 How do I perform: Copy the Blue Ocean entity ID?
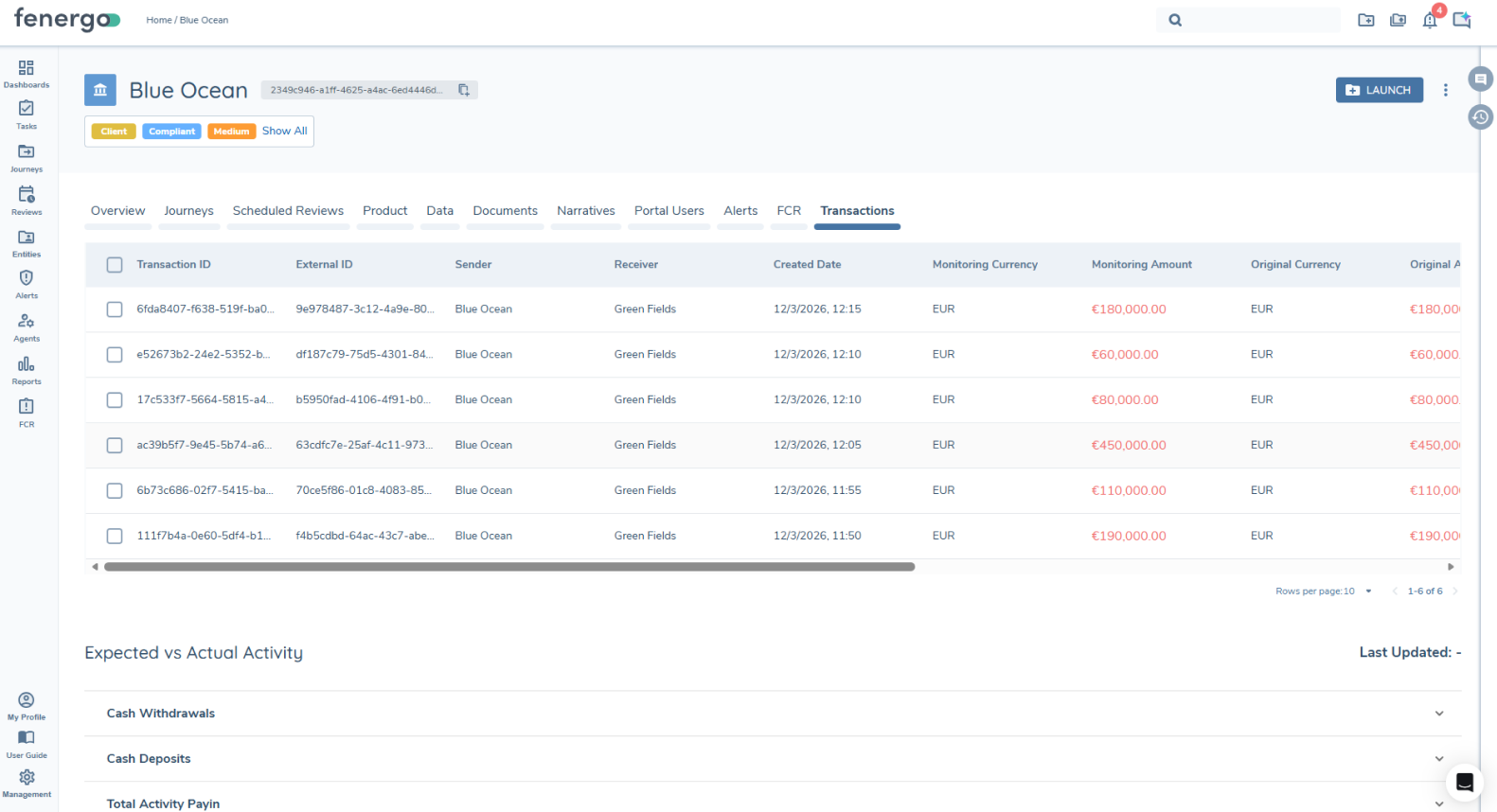coord(464,90)
